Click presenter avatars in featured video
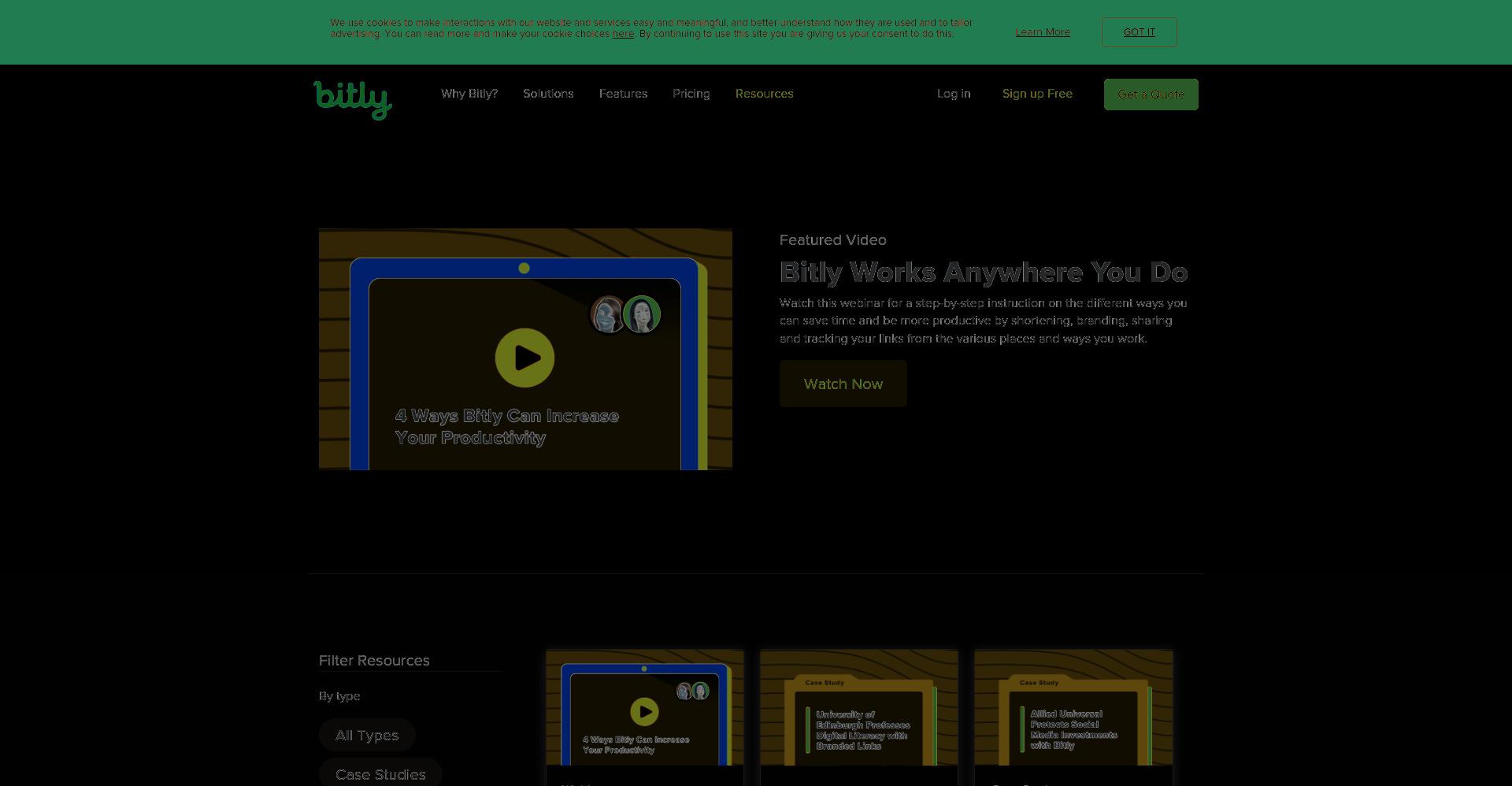This screenshot has width=1512, height=786. [x=626, y=314]
